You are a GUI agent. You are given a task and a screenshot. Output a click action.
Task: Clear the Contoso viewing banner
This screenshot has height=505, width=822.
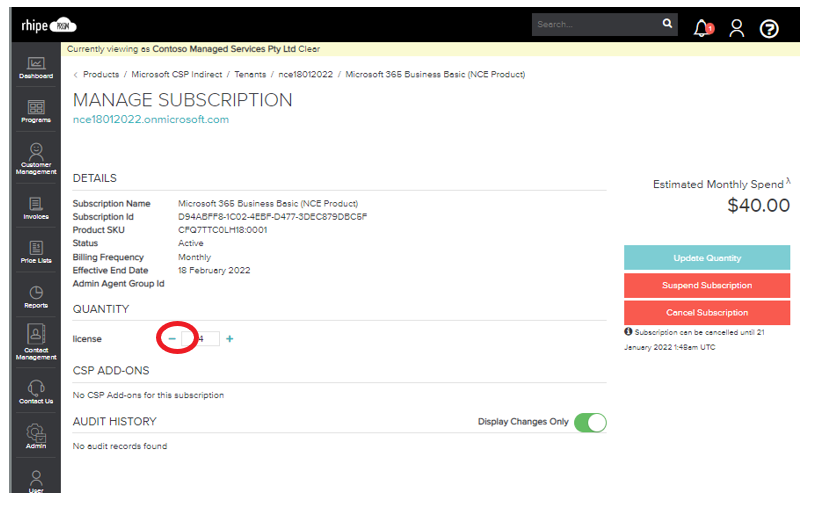(309, 49)
